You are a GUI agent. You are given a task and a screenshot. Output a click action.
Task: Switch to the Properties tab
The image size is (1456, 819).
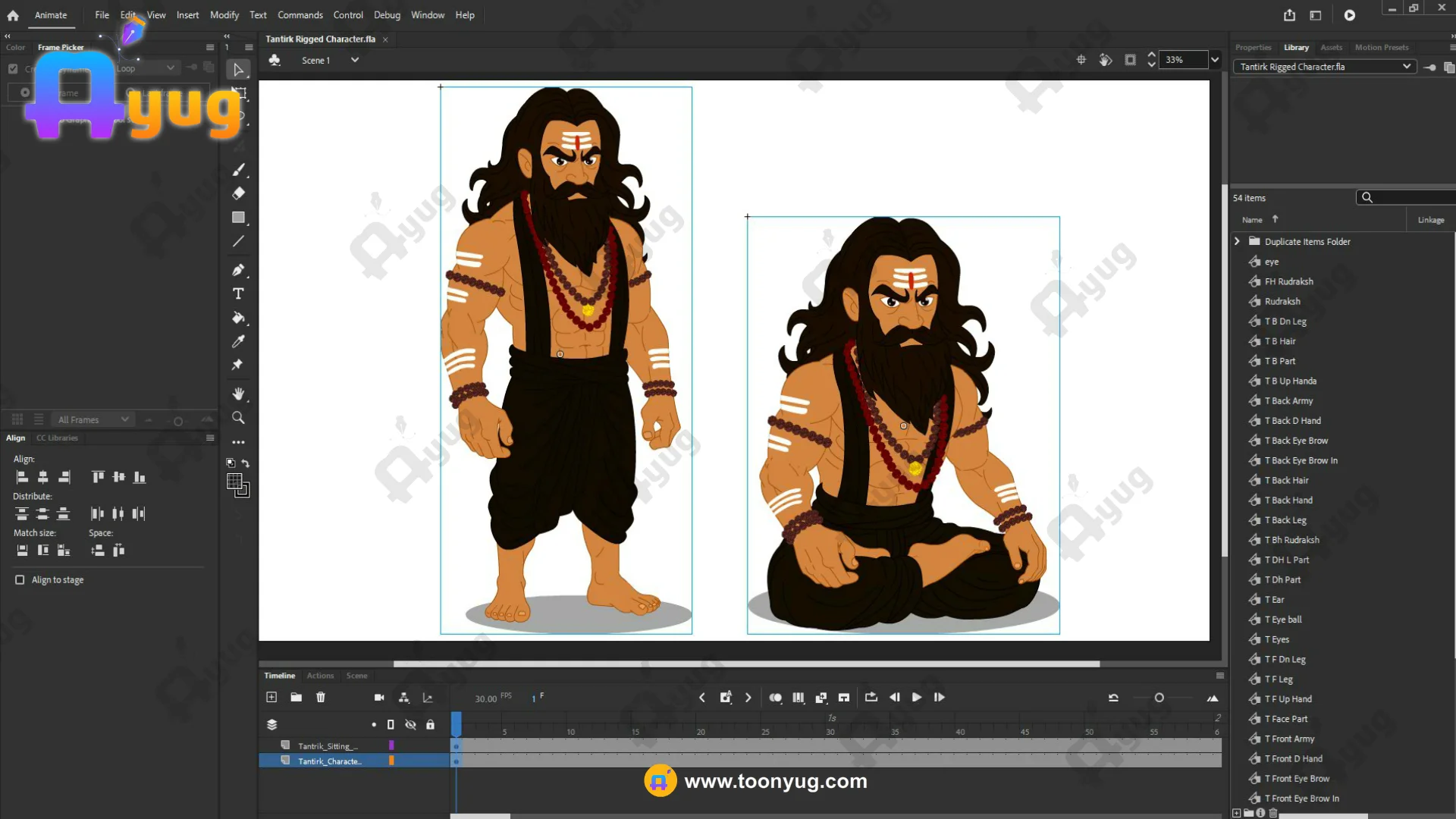click(1253, 47)
